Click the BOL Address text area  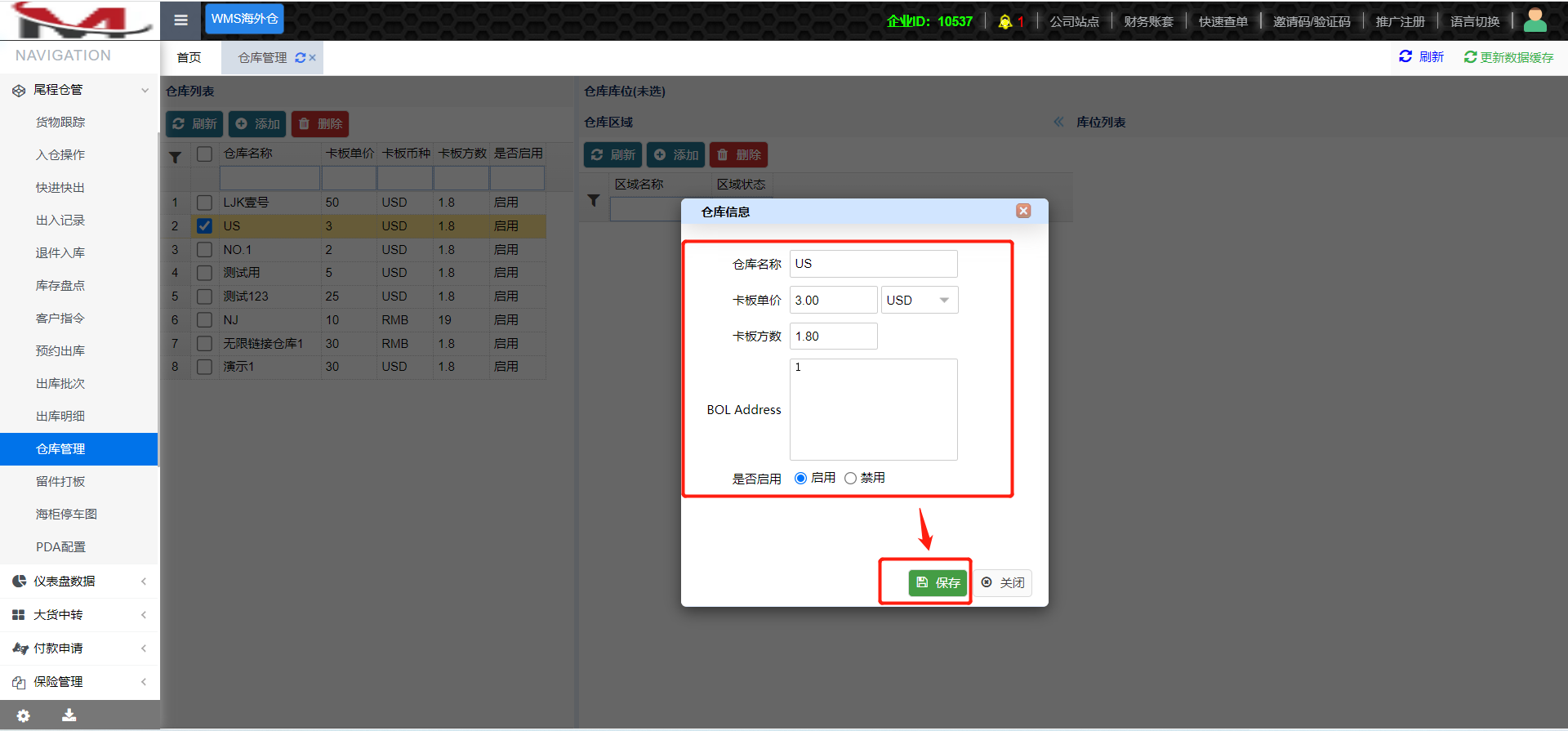[873, 410]
